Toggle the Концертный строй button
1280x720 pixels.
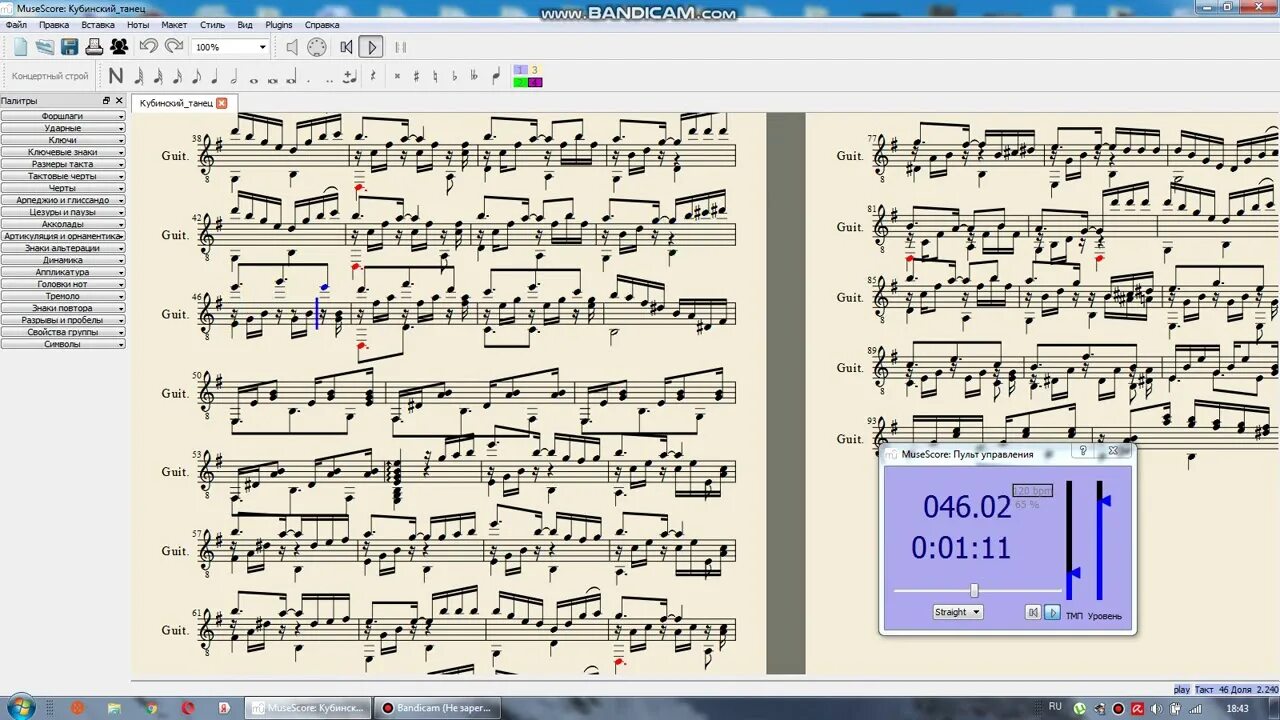click(x=50, y=76)
